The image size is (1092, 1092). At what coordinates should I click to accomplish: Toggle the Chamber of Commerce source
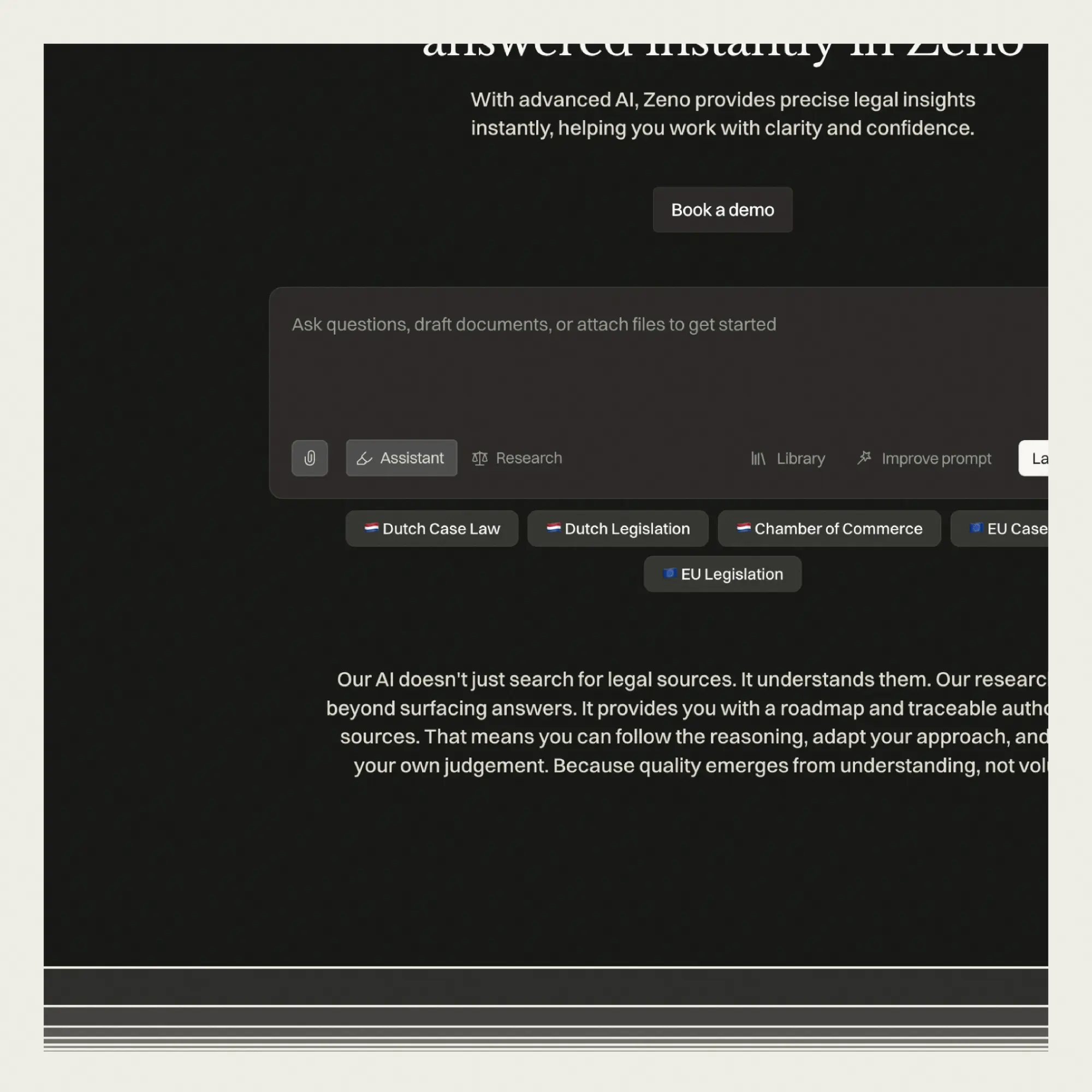(838, 529)
